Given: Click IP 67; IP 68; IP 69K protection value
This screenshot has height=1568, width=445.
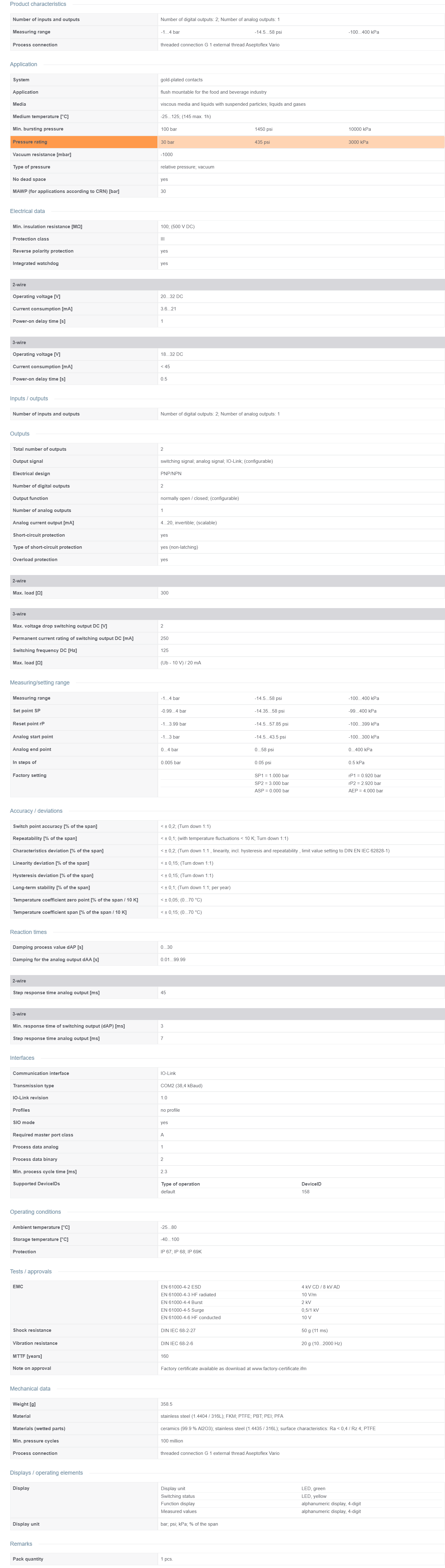Looking at the screenshot, I should coord(181,1252).
